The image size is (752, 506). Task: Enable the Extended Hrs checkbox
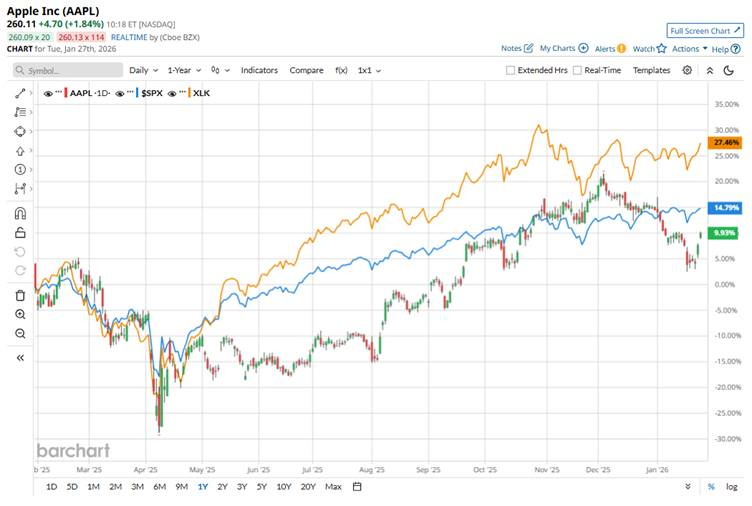511,71
